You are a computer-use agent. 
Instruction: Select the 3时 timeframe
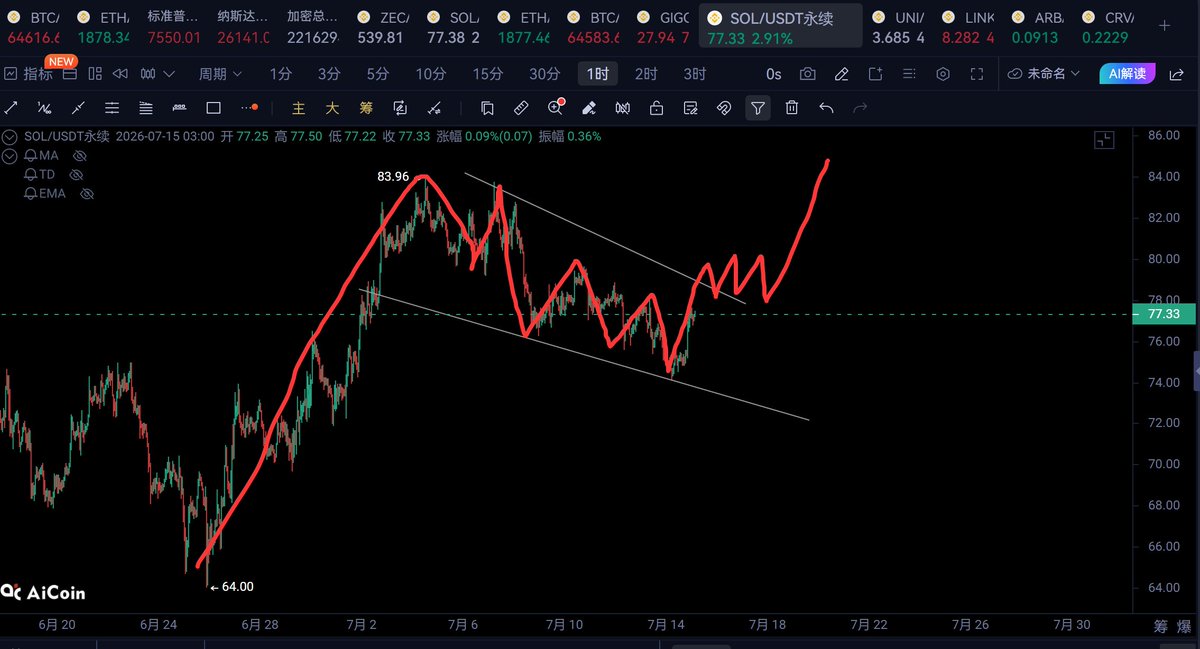[694, 74]
